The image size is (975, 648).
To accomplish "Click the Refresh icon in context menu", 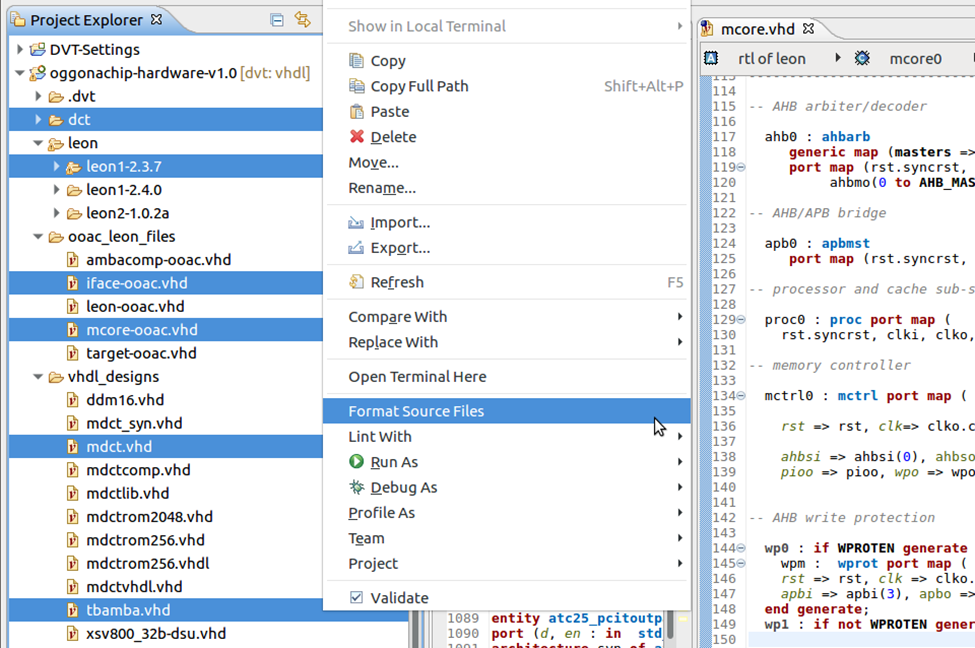I will 356,282.
